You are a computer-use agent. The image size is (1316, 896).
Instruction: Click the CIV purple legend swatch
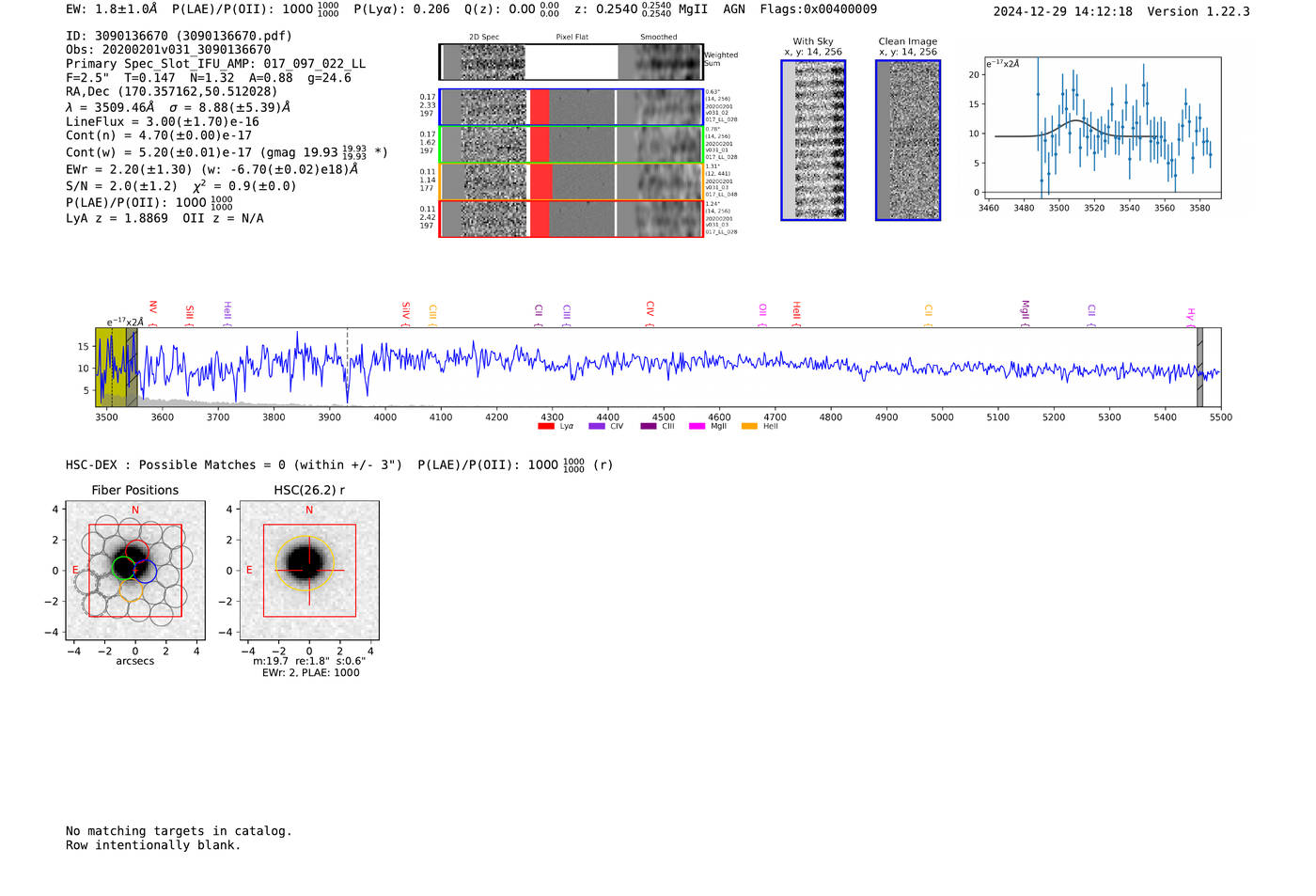point(596,427)
